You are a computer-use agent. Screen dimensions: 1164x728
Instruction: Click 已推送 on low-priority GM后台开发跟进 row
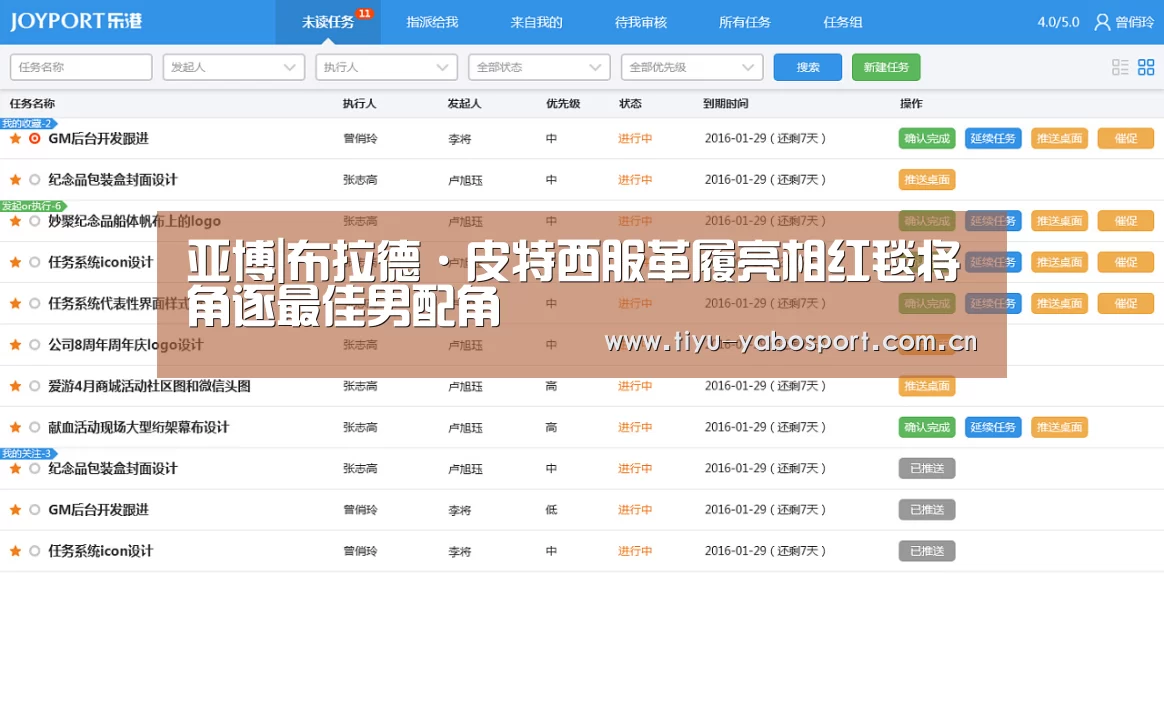tap(926, 510)
